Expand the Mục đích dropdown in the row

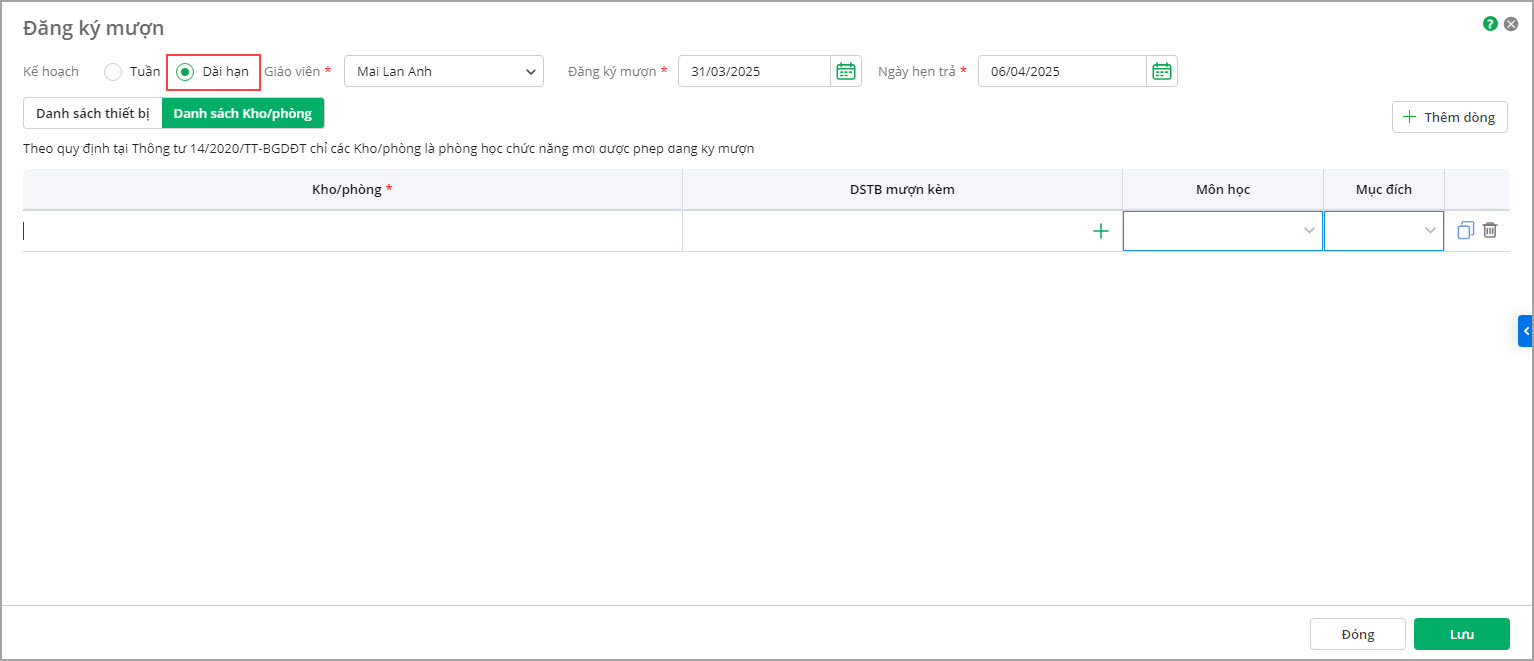[1383, 231]
